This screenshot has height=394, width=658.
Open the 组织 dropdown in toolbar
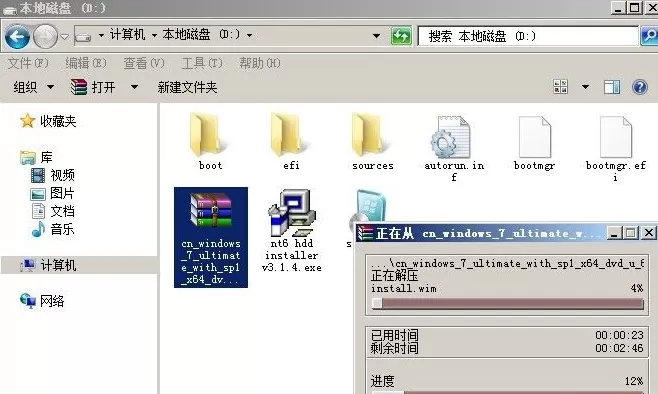34,87
